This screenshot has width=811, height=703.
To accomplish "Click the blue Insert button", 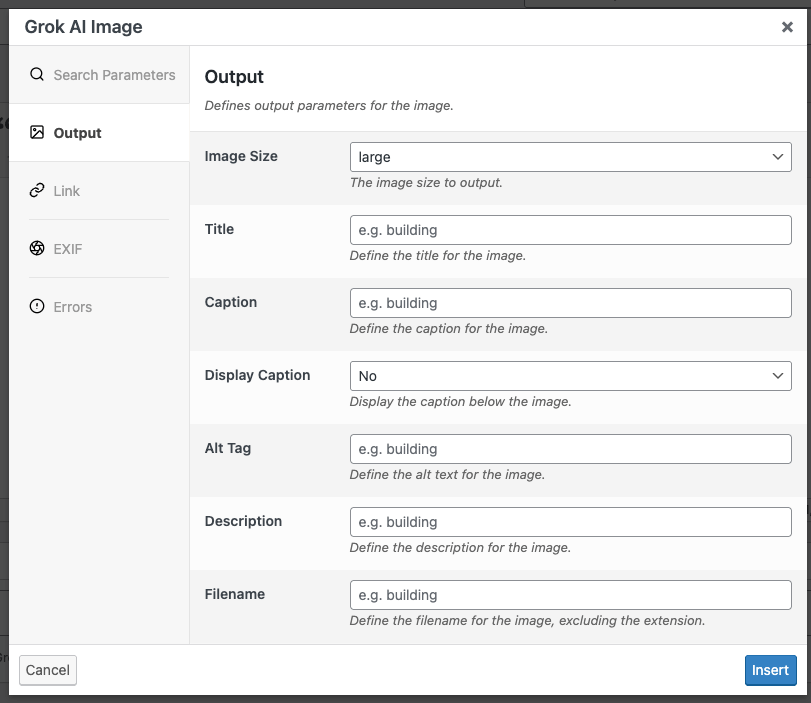I will [770, 670].
